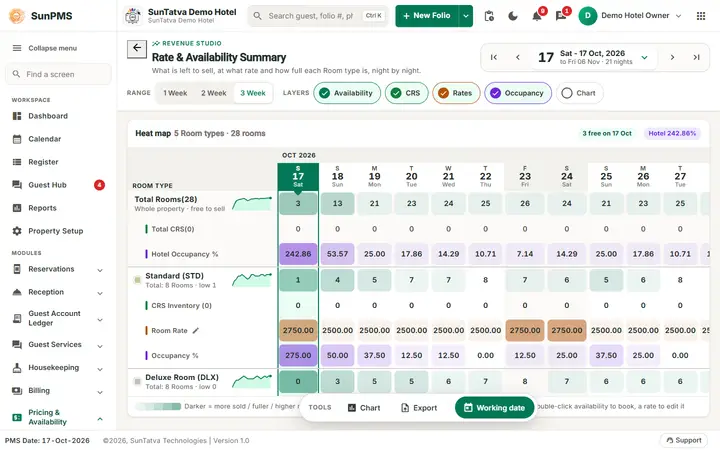Click the SunTatva Demo Hotel logo
This screenshot has height=450, width=720.
(x=133, y=16)
